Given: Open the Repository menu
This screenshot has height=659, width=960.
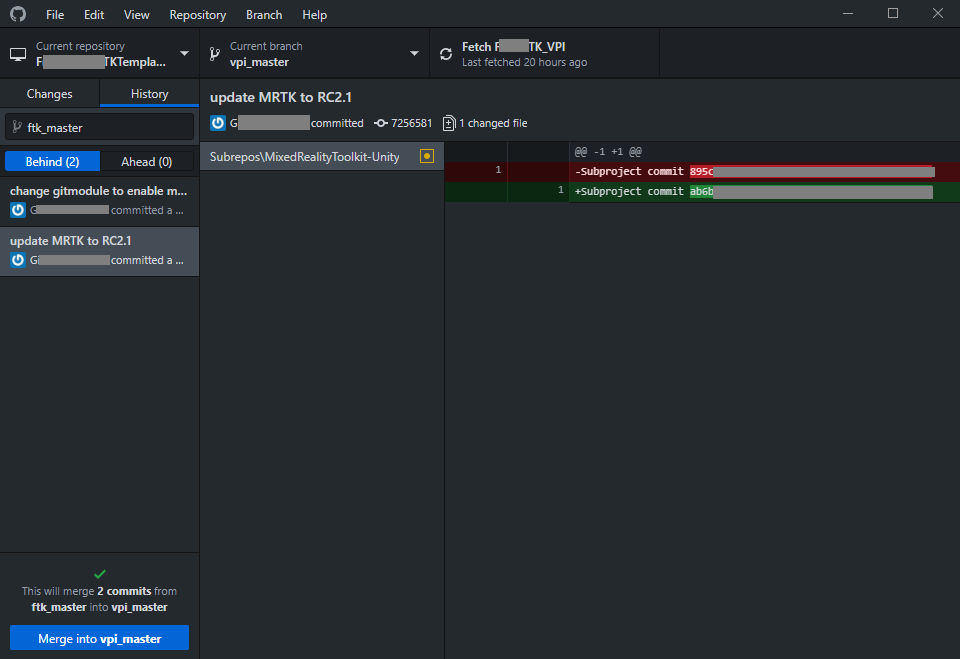Looking at the screenshot, I should pos(197,14).
